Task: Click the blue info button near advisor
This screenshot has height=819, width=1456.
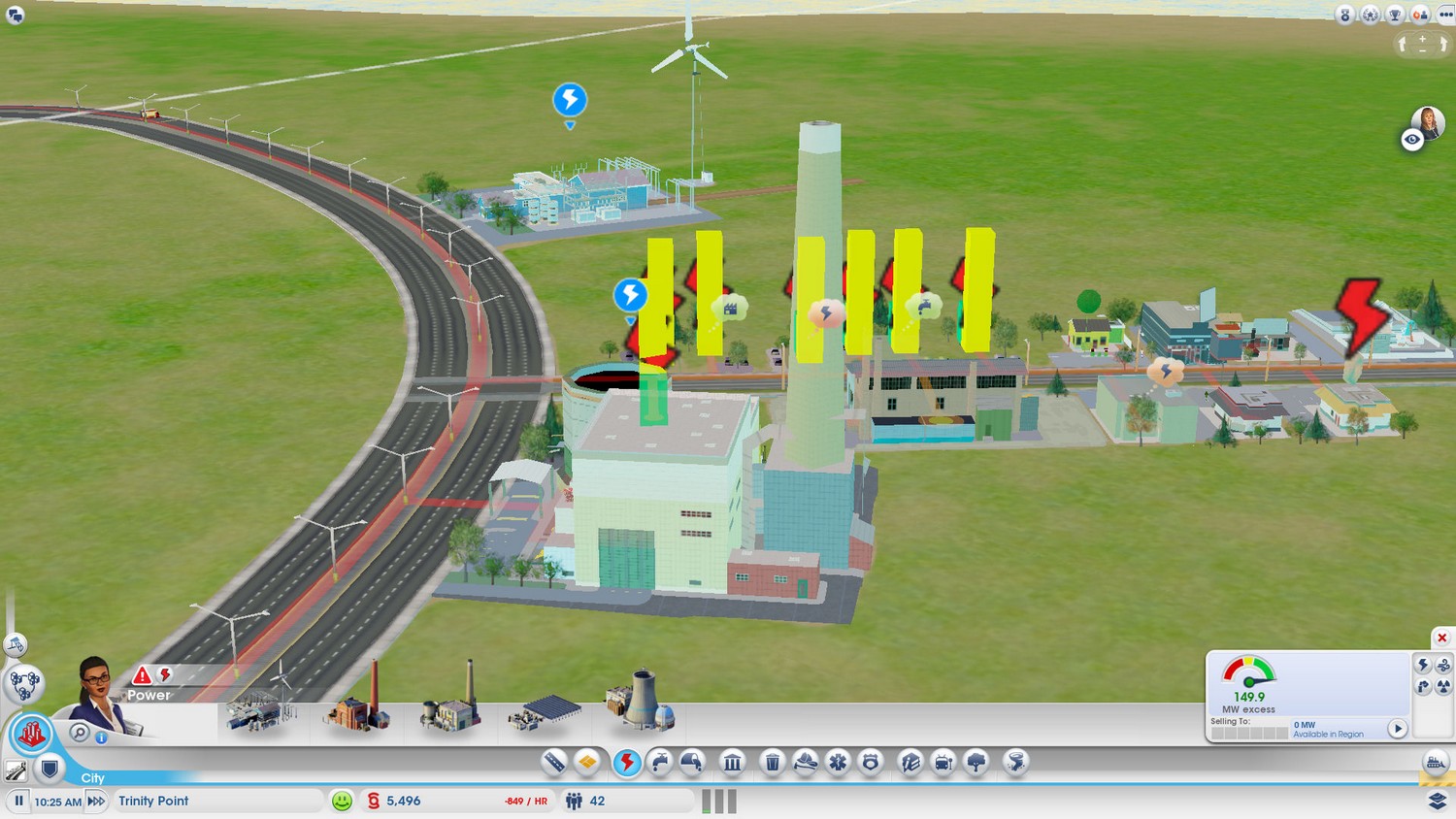Action: point(101,737)
